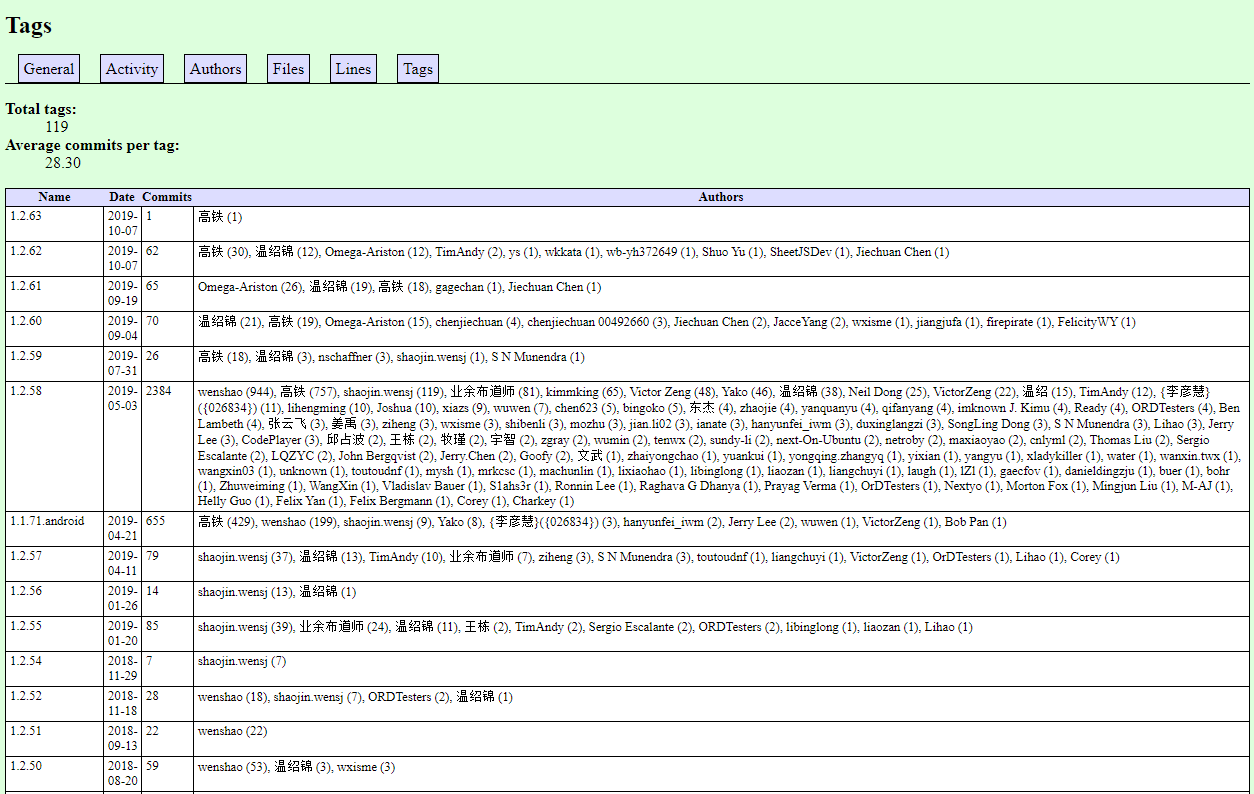Open the General tab
Screen dimensions: 1254x794
click(49, 69)
